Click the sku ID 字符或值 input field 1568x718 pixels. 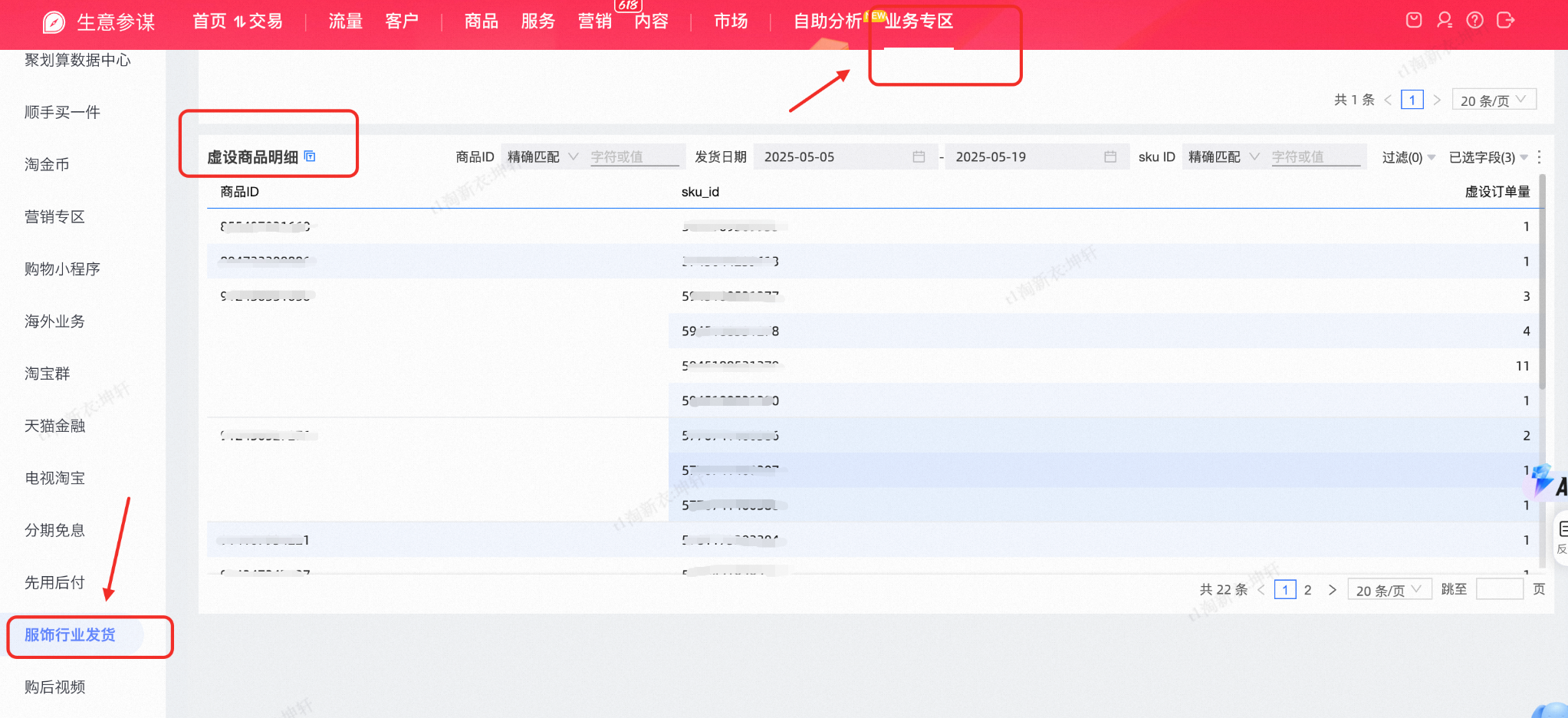click(x=1317, y=156)
